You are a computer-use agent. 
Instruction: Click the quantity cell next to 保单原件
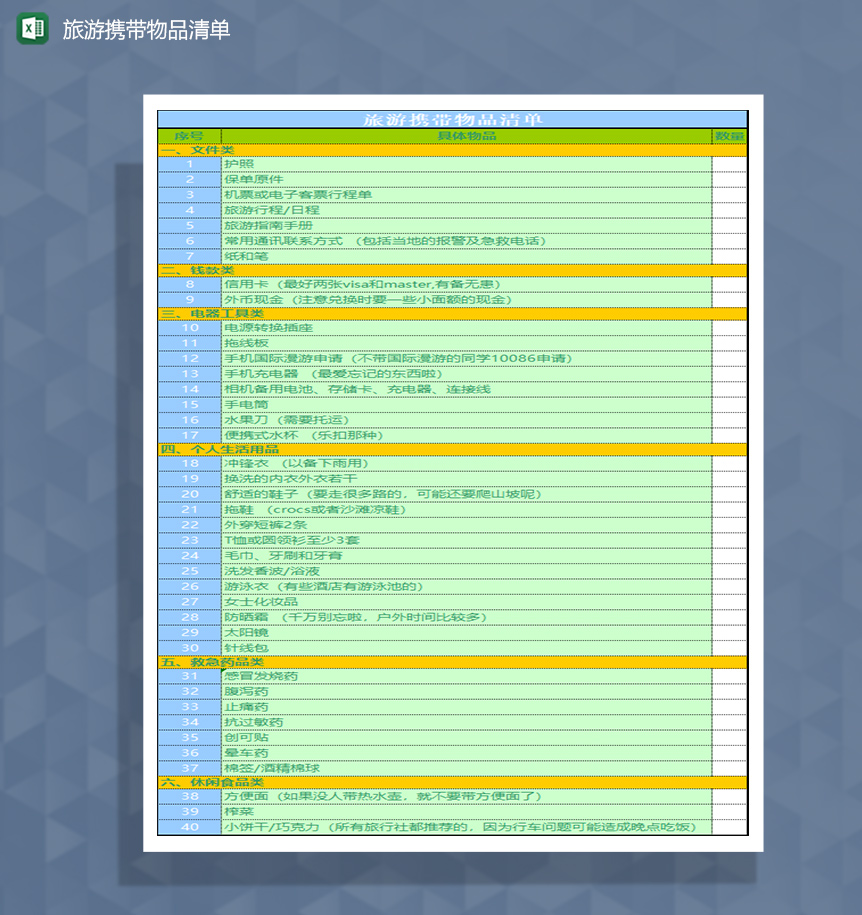(729, 179)
